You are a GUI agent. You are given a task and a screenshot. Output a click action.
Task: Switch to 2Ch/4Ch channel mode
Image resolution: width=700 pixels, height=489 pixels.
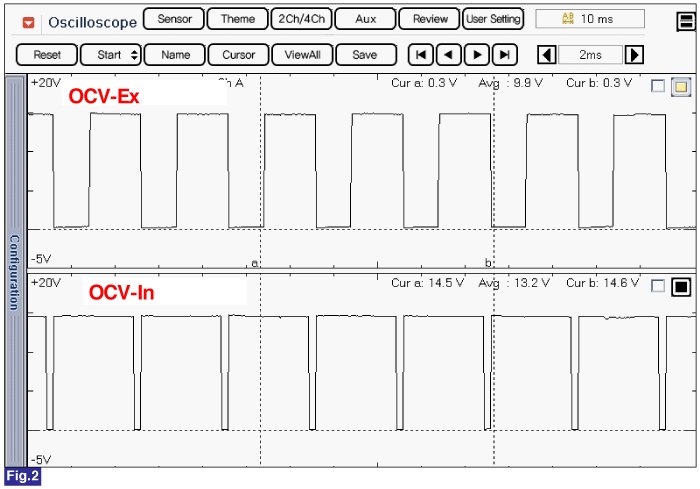click(300, 19)
